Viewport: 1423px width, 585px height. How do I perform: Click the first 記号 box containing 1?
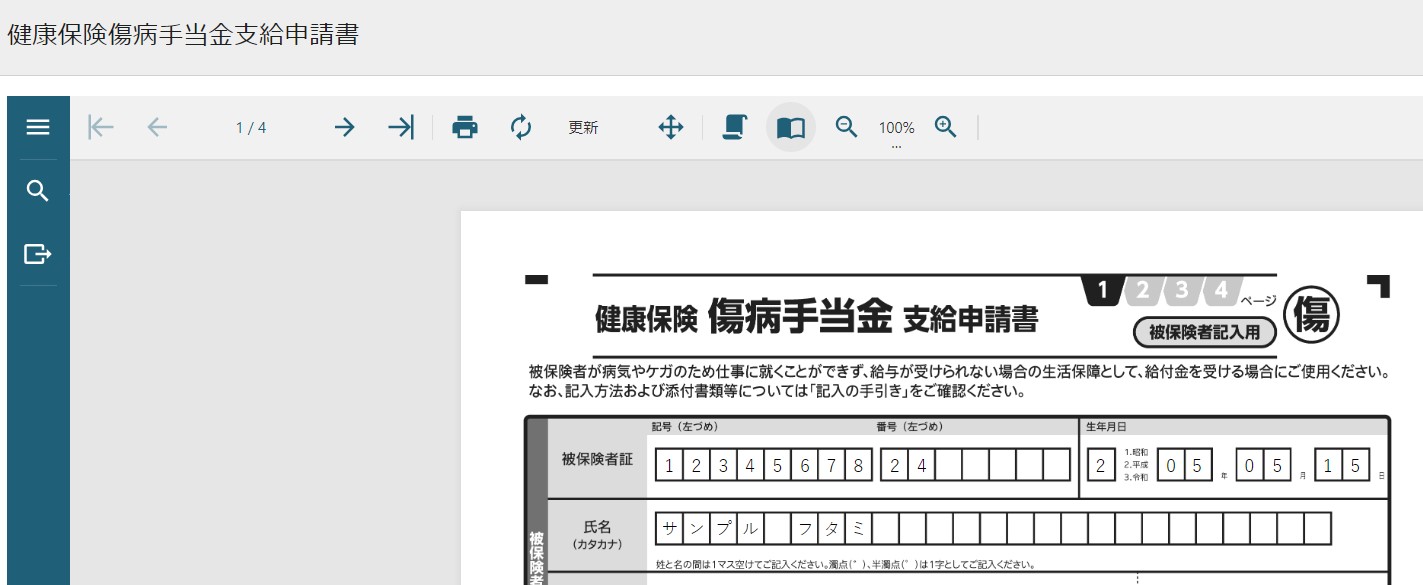pos(669,465)
